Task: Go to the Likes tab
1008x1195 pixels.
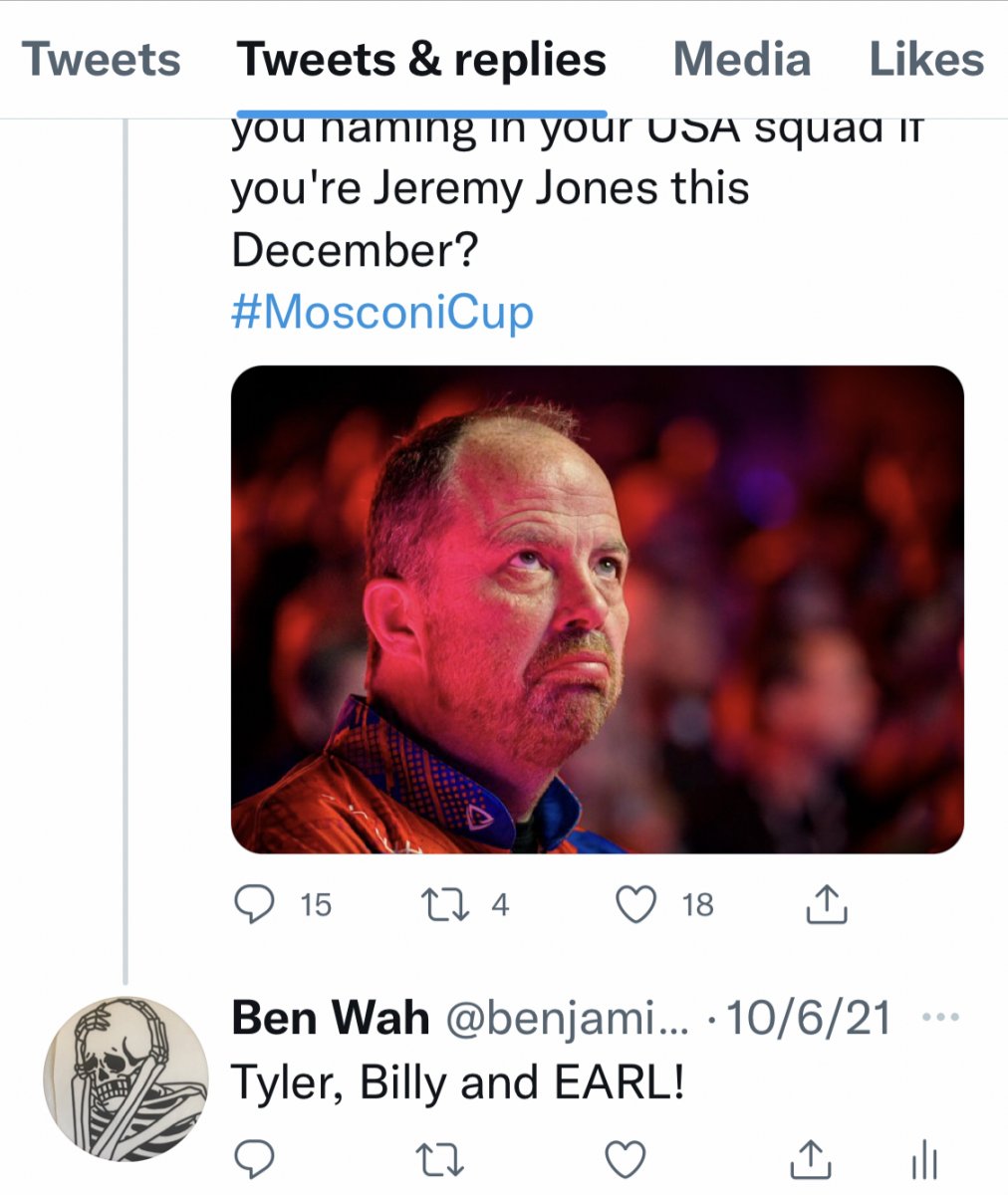Action: pyautogui.click(x=926, y=60)
